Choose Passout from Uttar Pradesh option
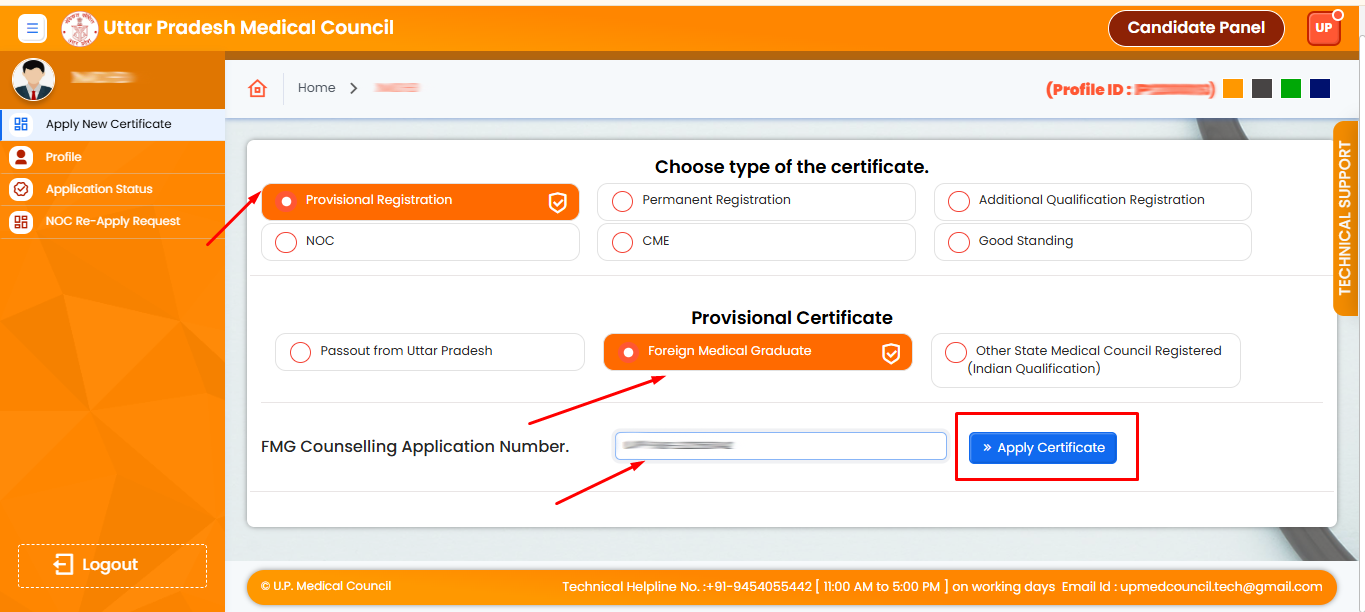Viewport: 1365px width, 612px height. 300,352
